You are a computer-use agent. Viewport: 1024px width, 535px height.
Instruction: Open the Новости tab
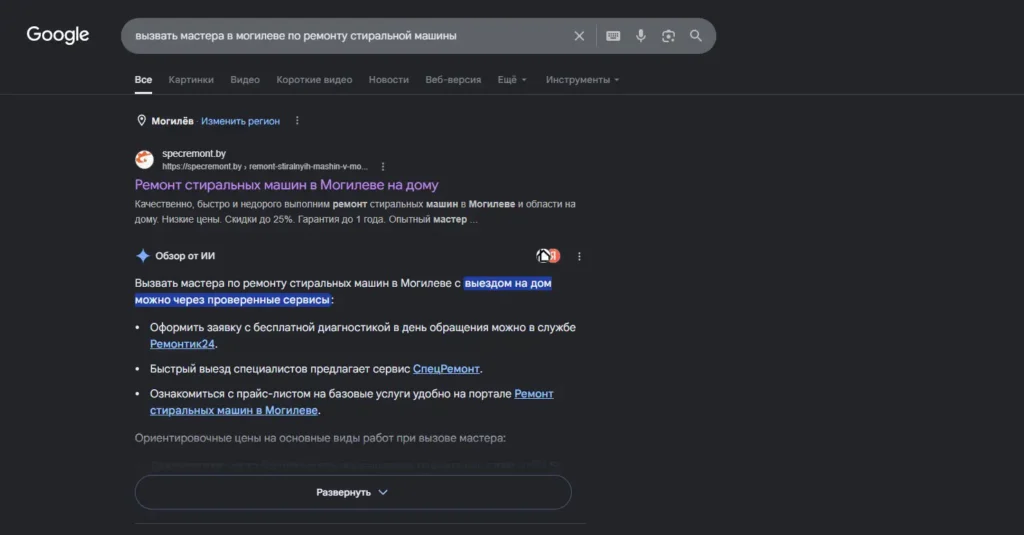point(389,80)
